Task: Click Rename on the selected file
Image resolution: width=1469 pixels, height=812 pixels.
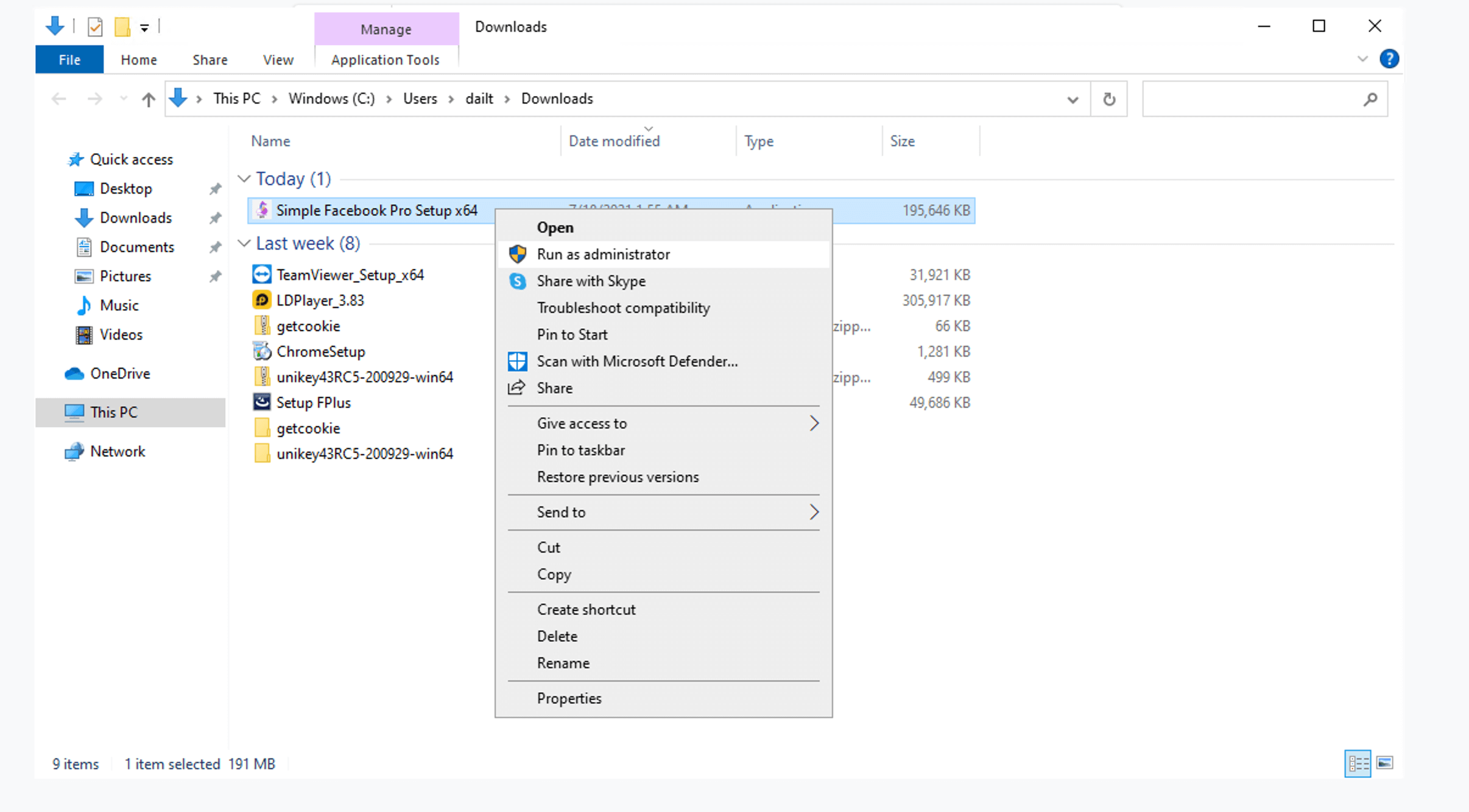Action: (x=562, y=663)
